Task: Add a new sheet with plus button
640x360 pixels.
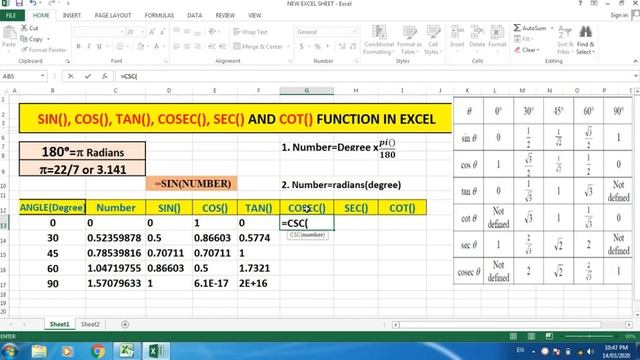Action: (x=125, y=324)
